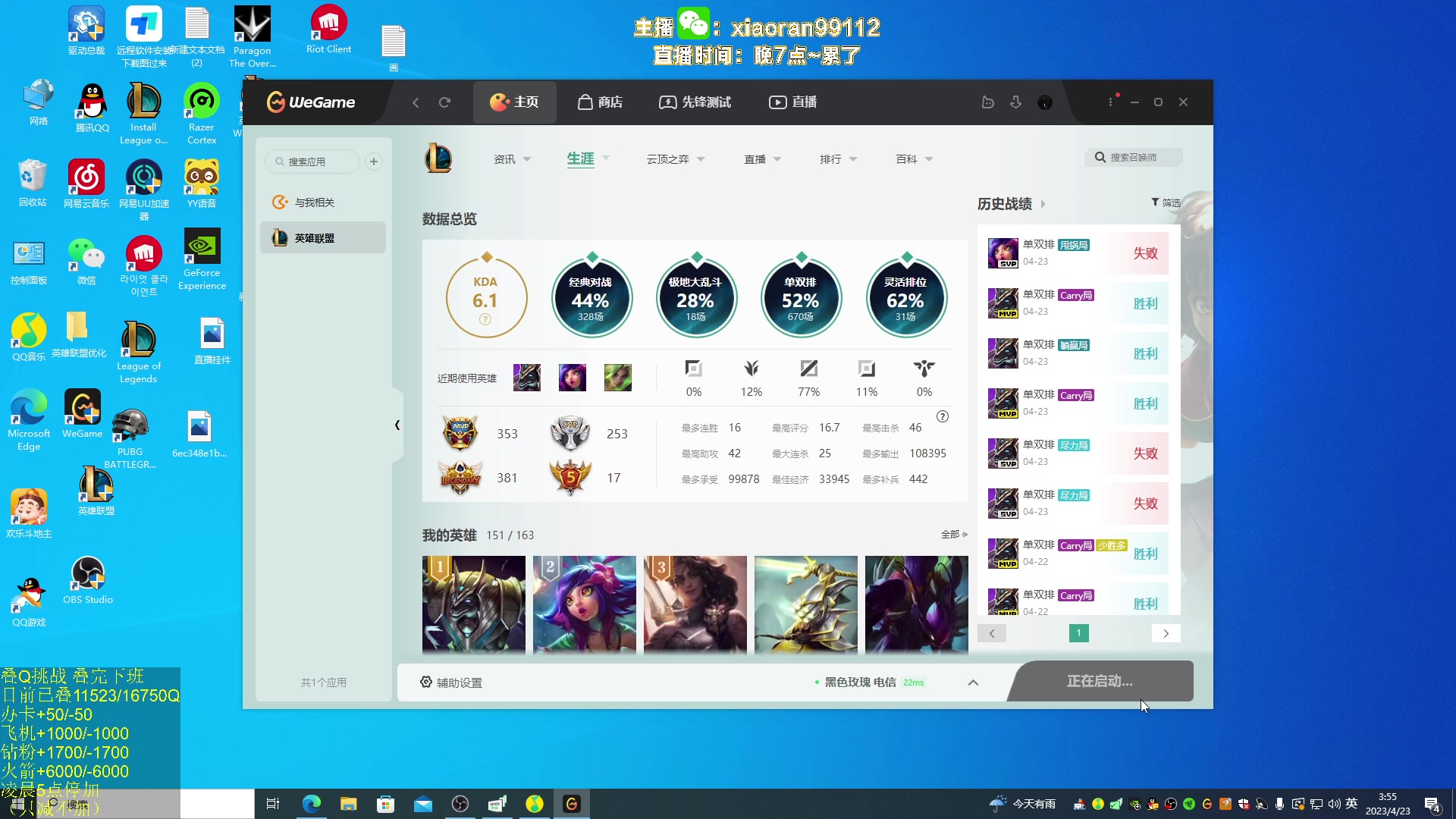
Task: Open the 单双排 52% win rate circle
Action: [x=801, y=298]
